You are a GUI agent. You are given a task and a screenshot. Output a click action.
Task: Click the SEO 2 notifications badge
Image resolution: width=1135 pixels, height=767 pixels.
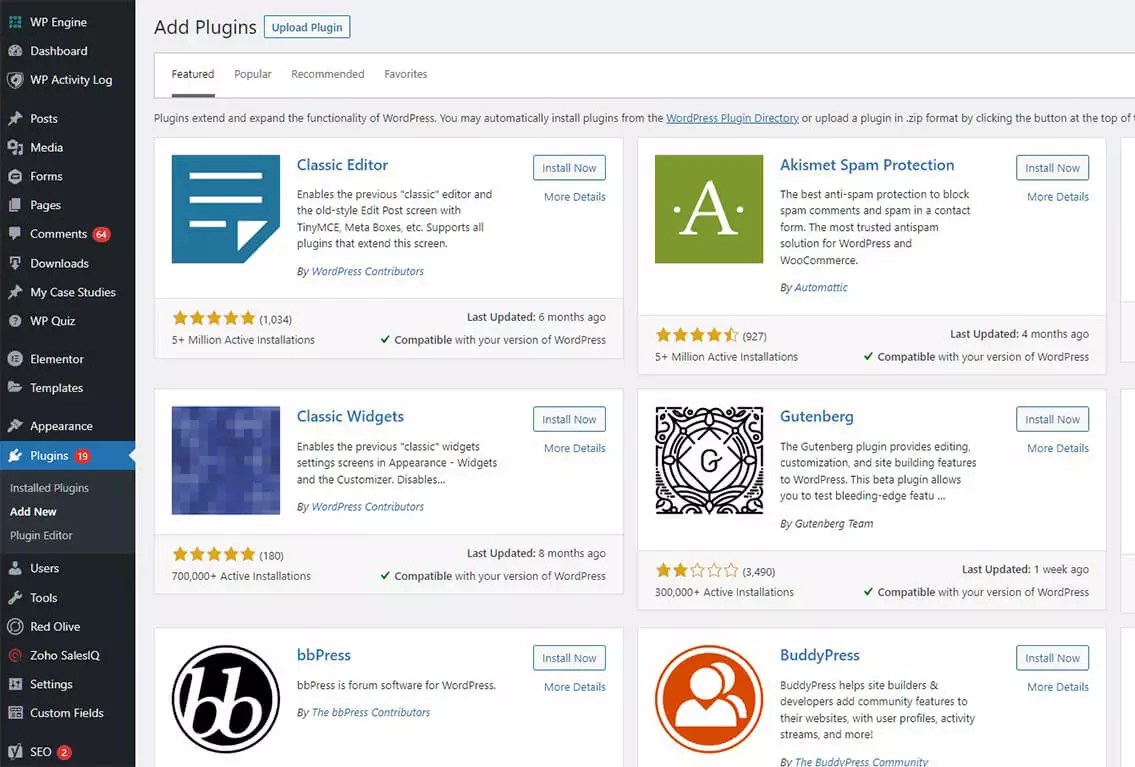point(64,752)
